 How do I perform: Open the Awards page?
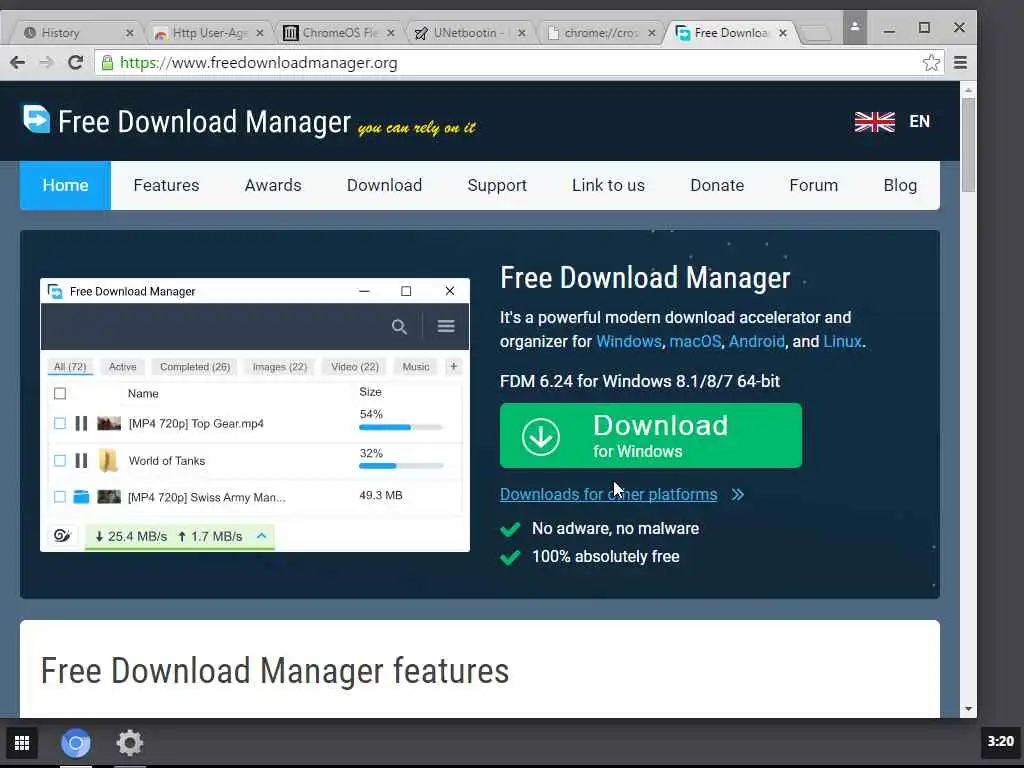point(273,185)
